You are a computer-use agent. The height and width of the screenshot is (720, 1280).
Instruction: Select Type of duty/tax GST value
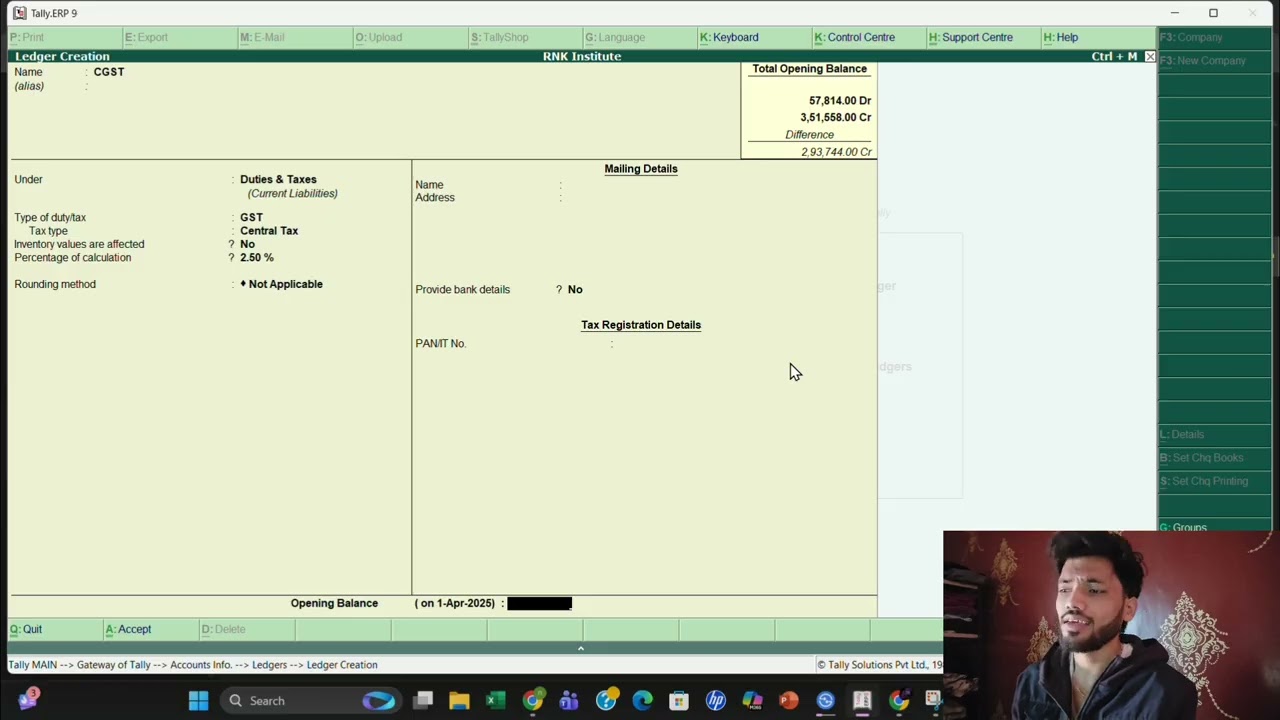coord(251,217)
